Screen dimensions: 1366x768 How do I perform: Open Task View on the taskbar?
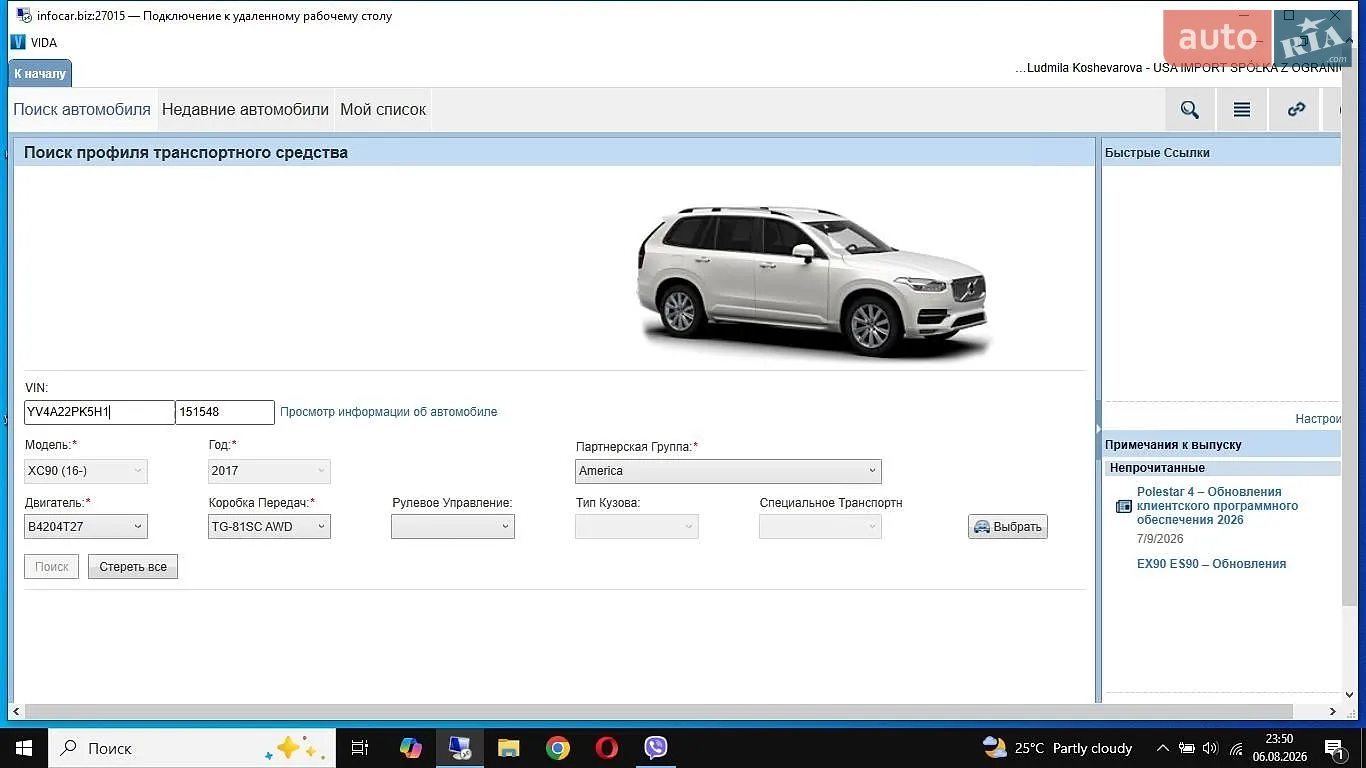pos(360,748)
